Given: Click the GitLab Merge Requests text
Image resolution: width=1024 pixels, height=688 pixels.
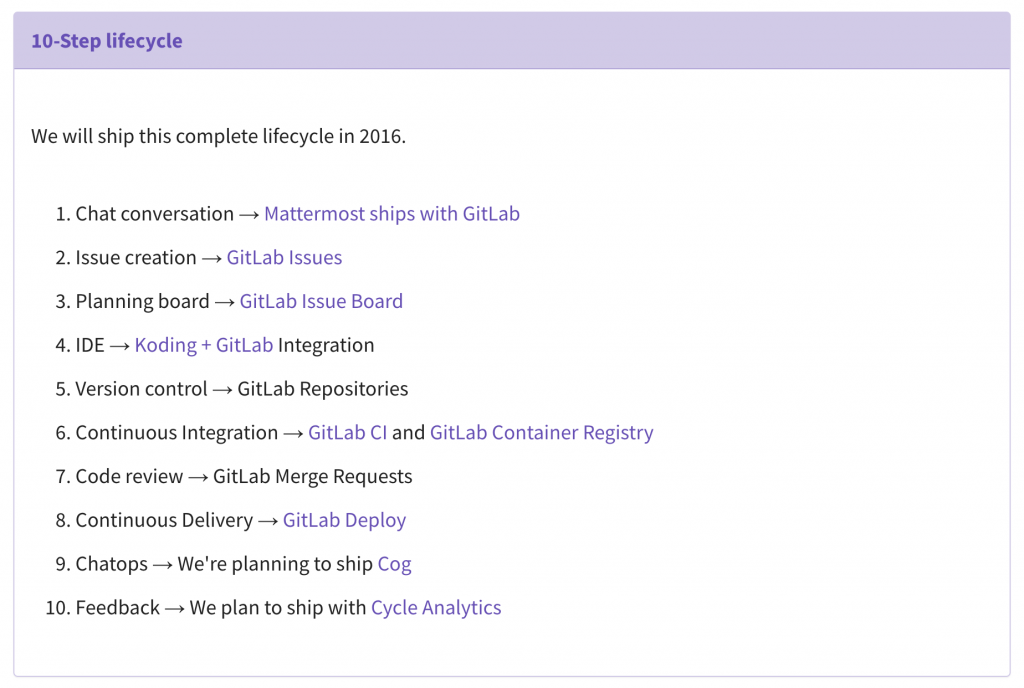Looking at the screenshot, I should (x=312, y=477).
